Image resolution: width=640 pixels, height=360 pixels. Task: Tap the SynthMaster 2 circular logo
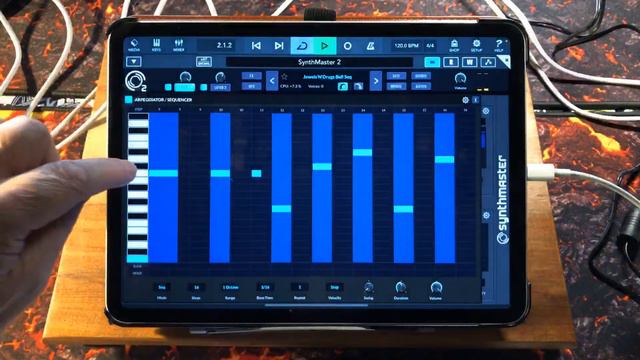coord(136,81)
